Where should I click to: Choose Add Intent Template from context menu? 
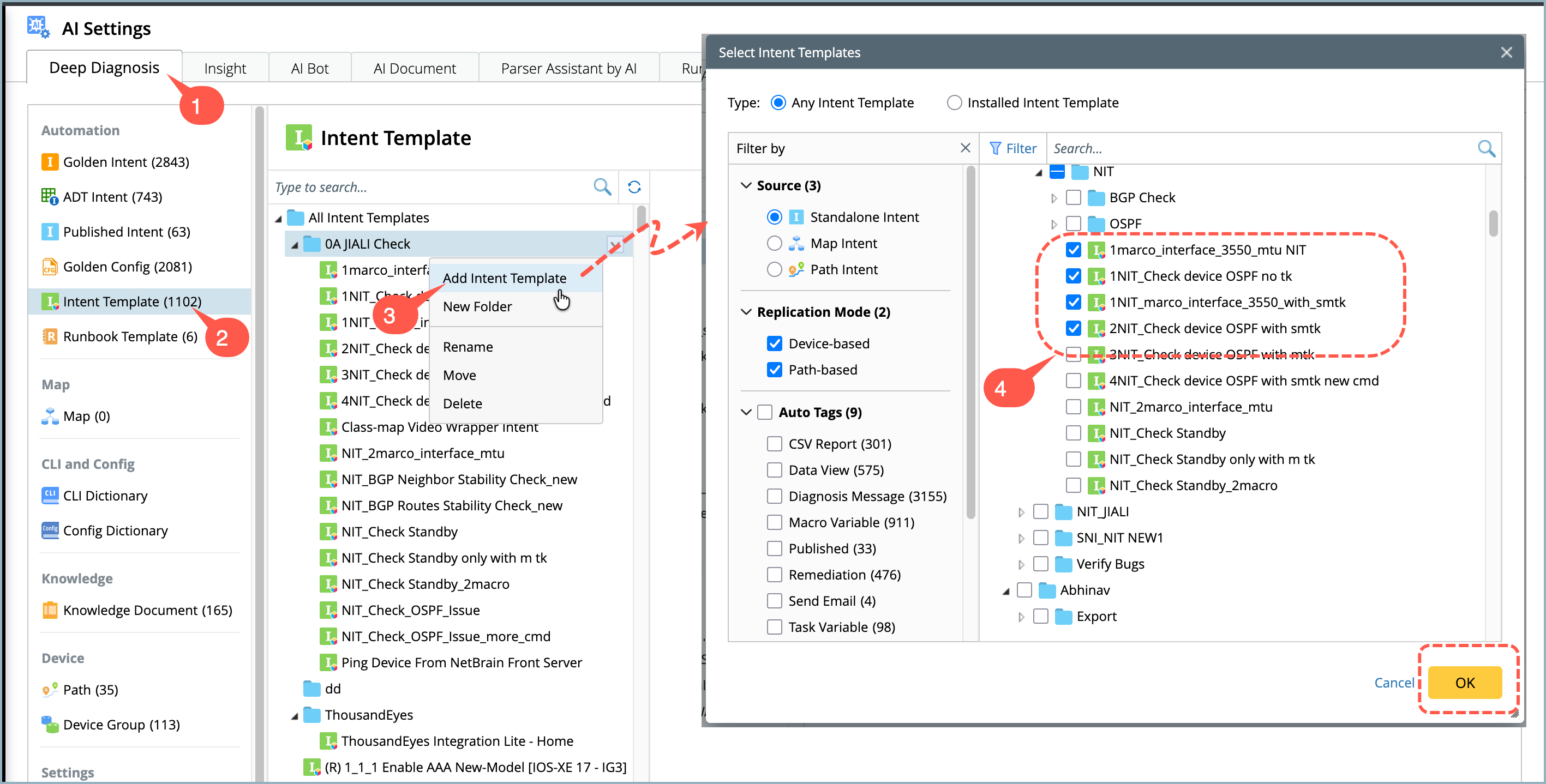pyautogui.click(x=504, y=278)
